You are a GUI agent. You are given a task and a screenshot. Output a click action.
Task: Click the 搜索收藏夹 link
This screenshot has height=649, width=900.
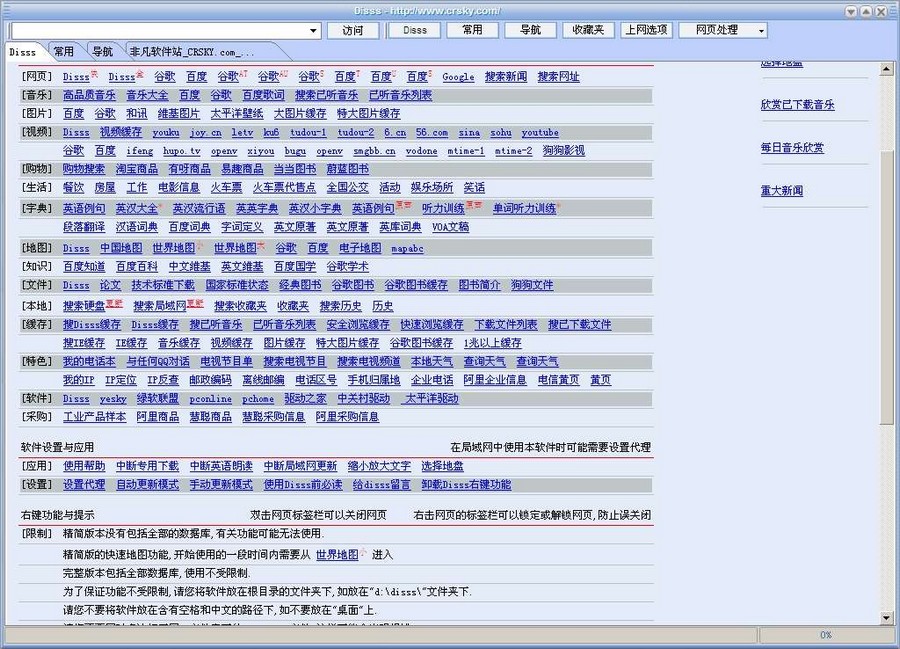[x=240, y=306]
